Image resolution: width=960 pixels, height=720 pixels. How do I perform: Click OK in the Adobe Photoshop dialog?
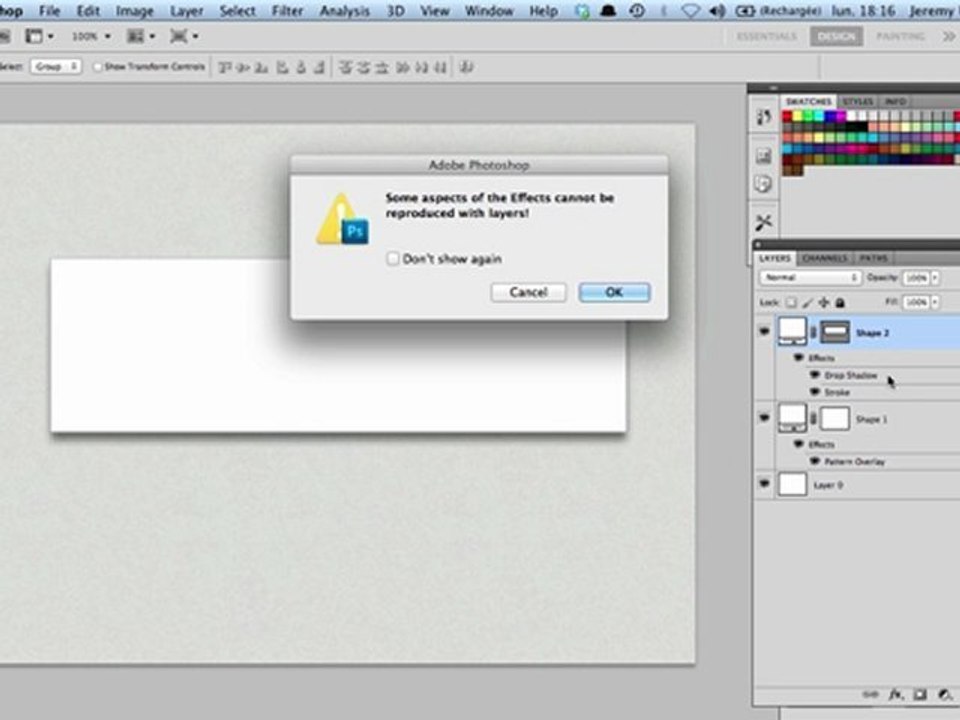click(x=614, y=292)
